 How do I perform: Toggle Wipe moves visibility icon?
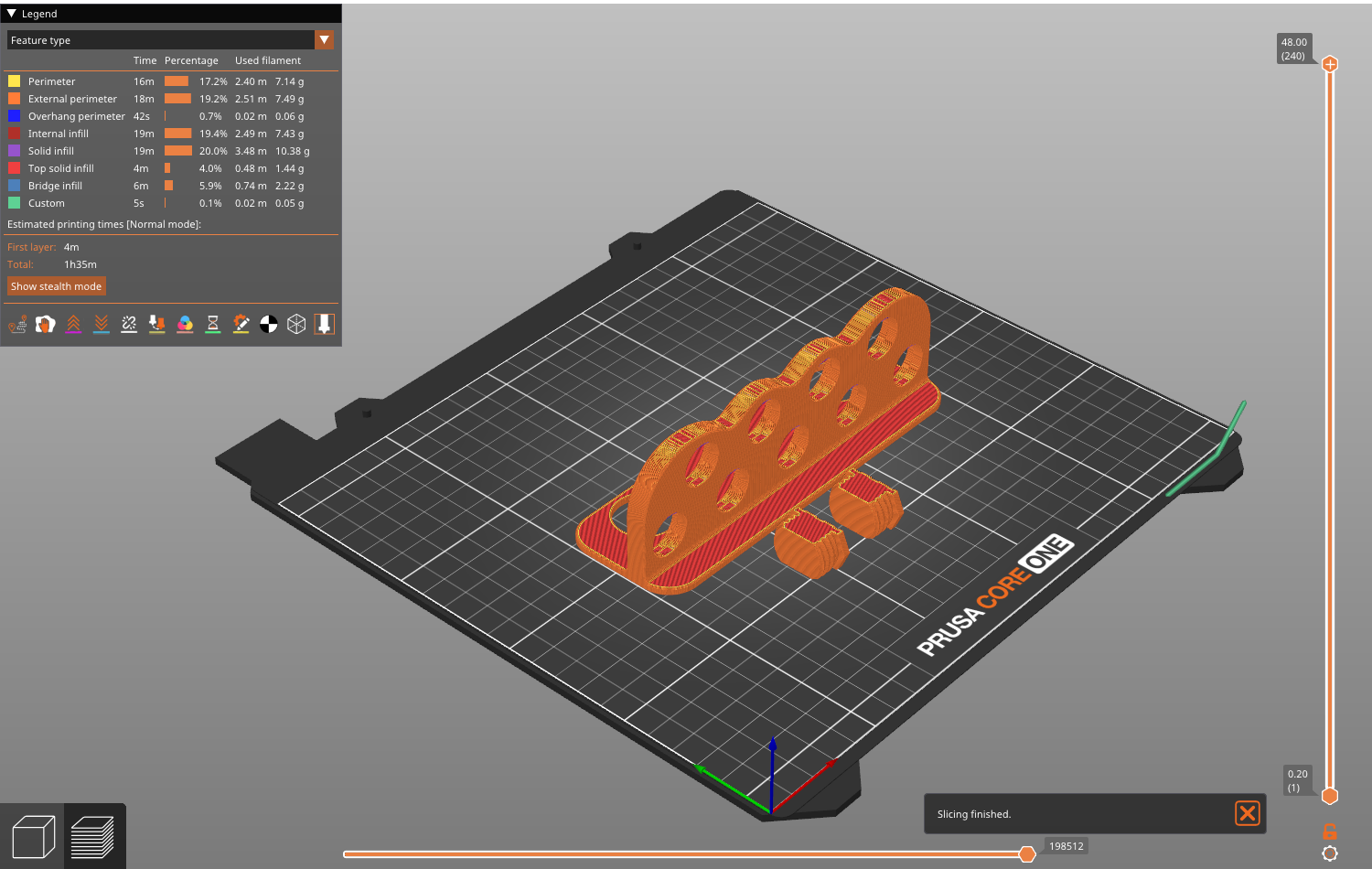click(x=46, y=324)
